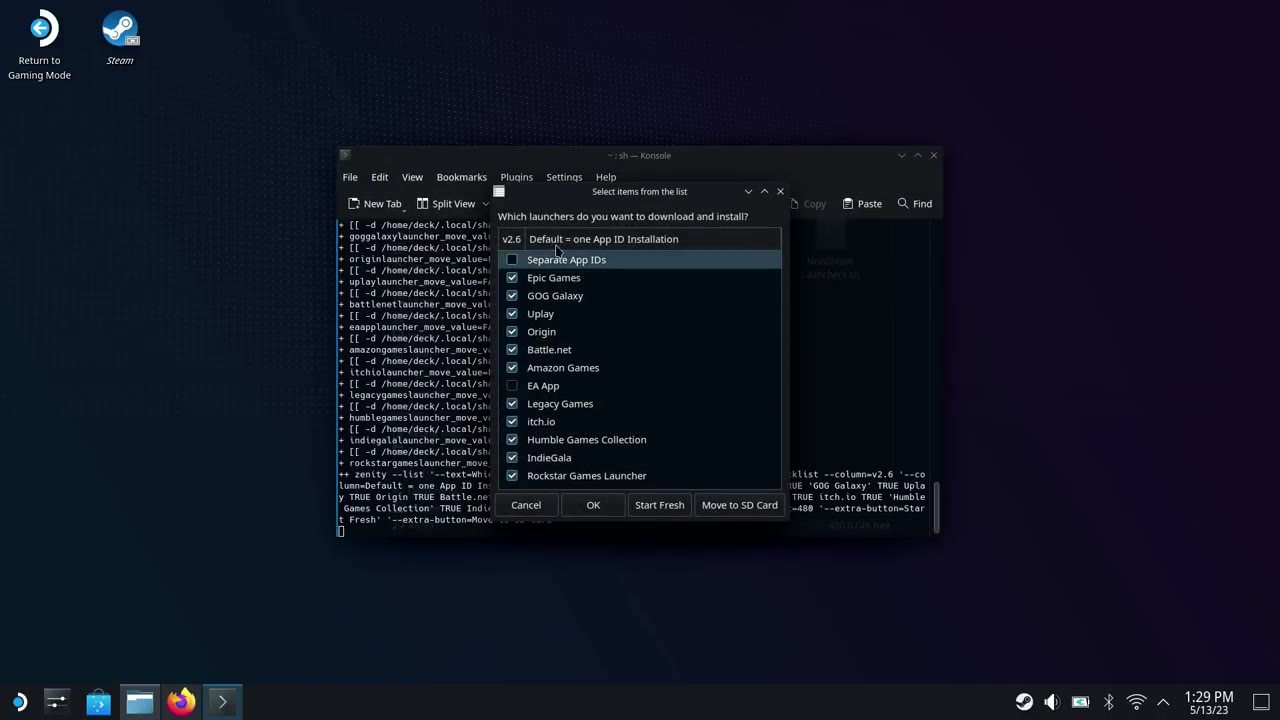Click the OK button in the dialog
This screenshot has width=1280, height=720.
593,505
